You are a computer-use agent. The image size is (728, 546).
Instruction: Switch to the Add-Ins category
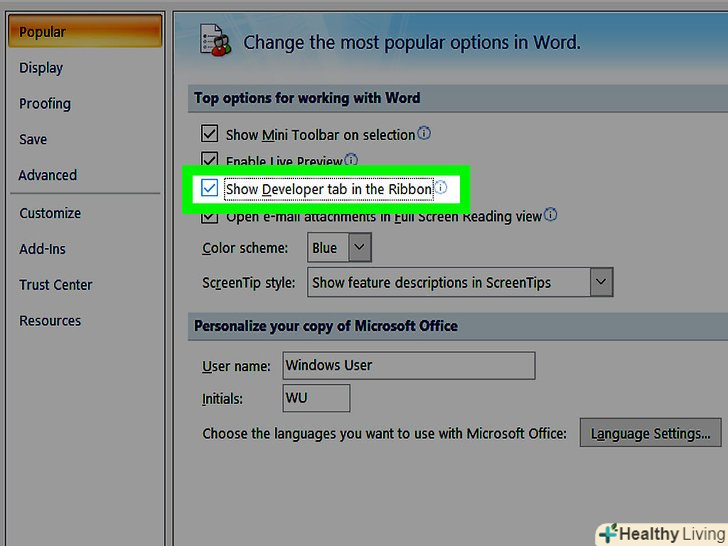[42, 249]
